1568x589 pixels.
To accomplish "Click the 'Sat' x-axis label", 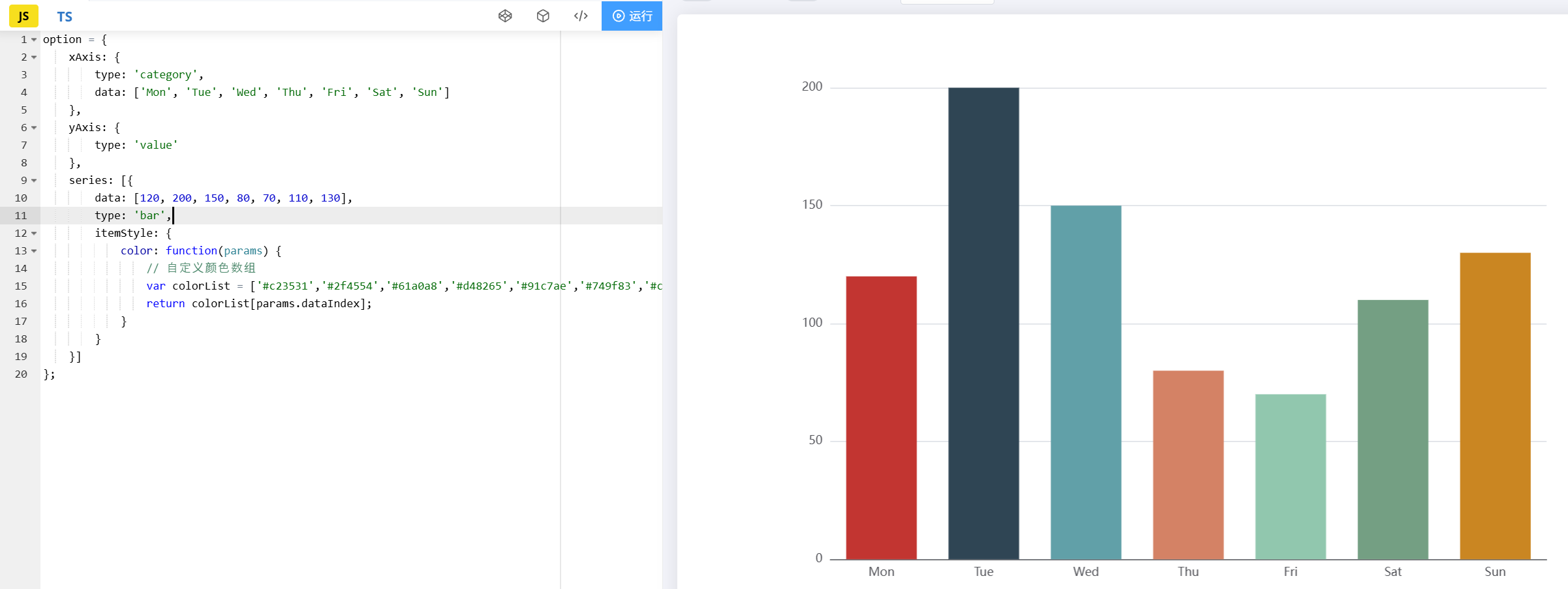I will coord(1393,571).
